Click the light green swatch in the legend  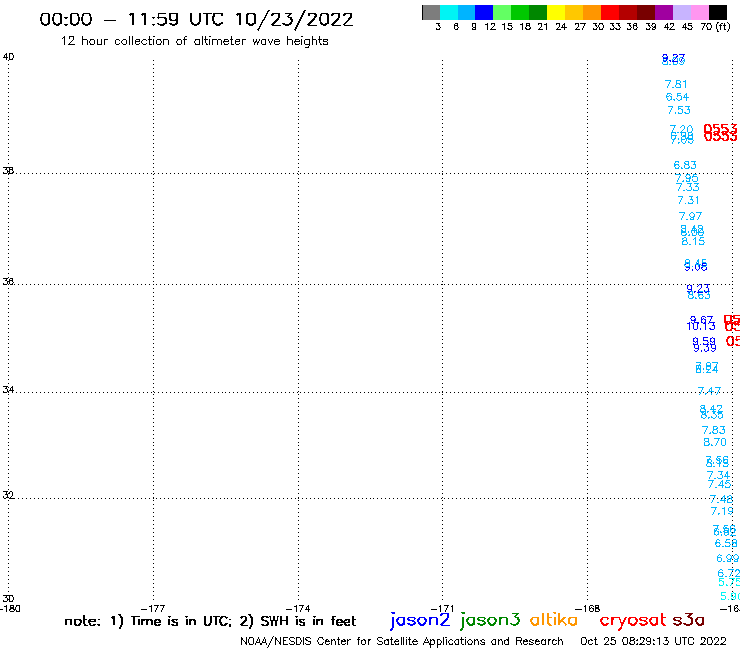[503, 12]
